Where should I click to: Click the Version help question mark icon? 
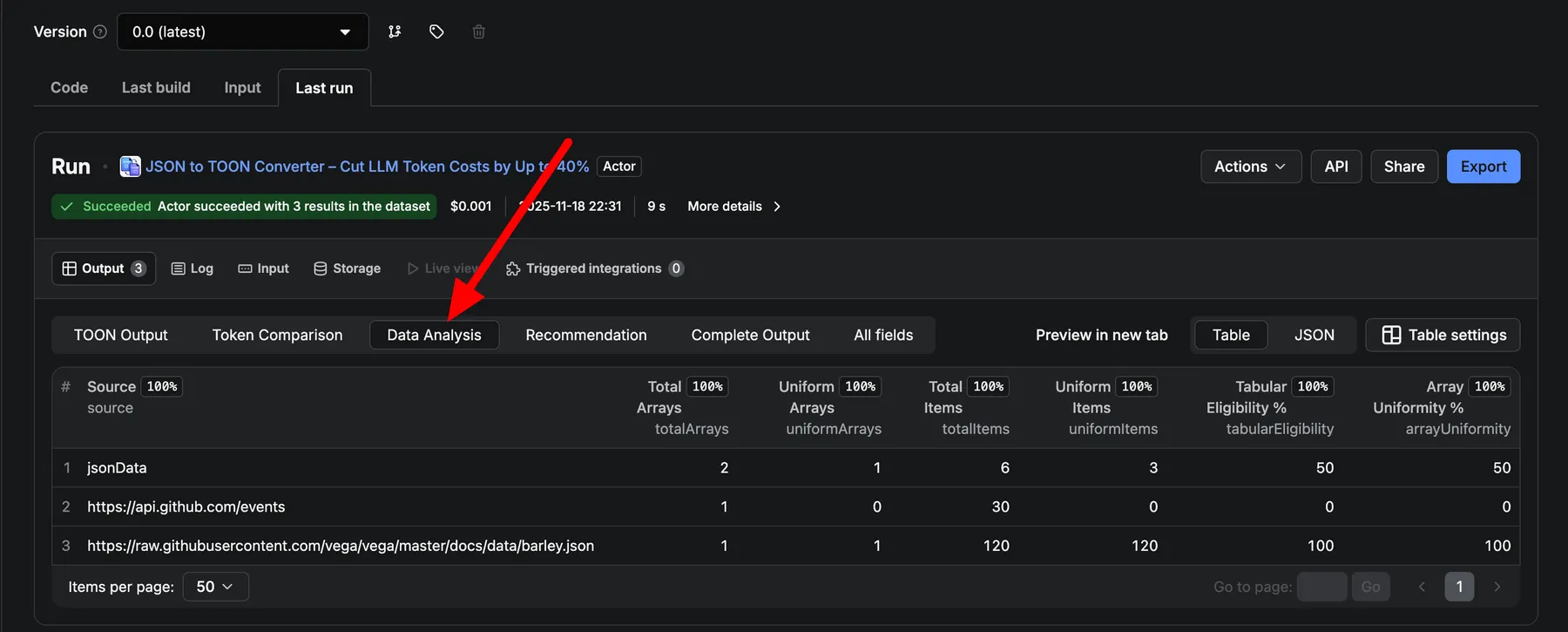(x=100, y=31)
